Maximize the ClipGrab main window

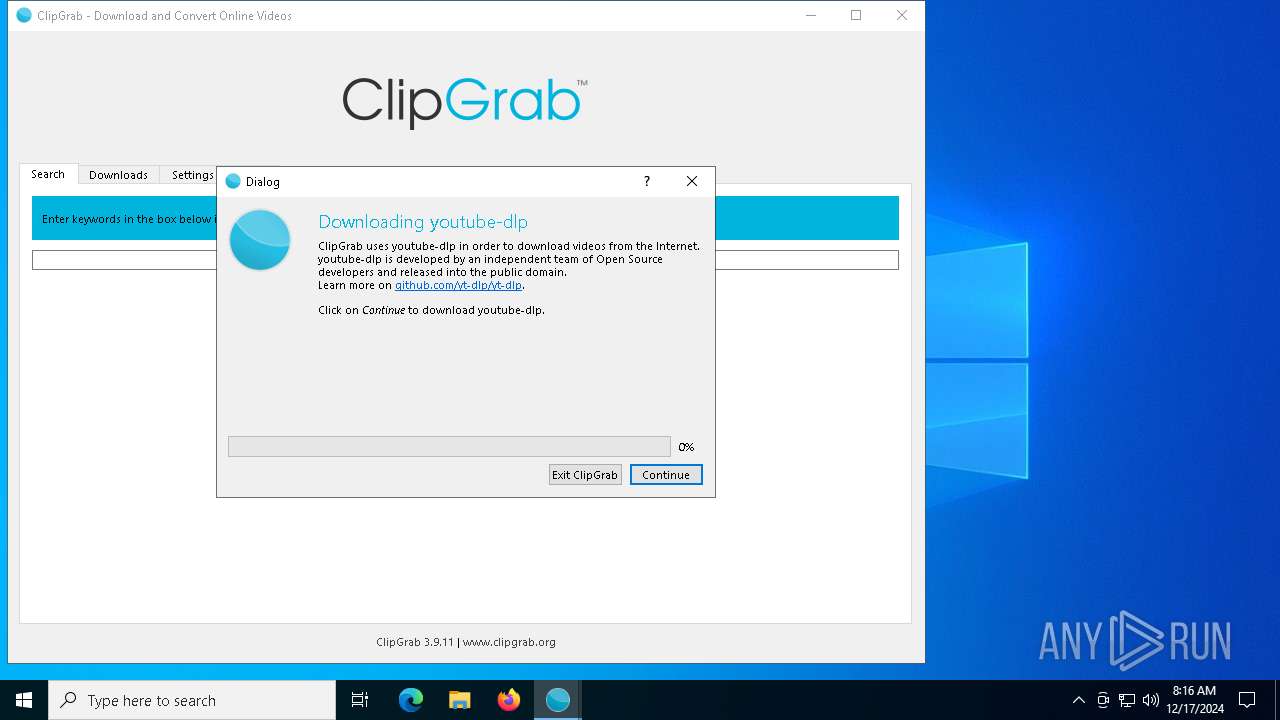coord(856,15)
